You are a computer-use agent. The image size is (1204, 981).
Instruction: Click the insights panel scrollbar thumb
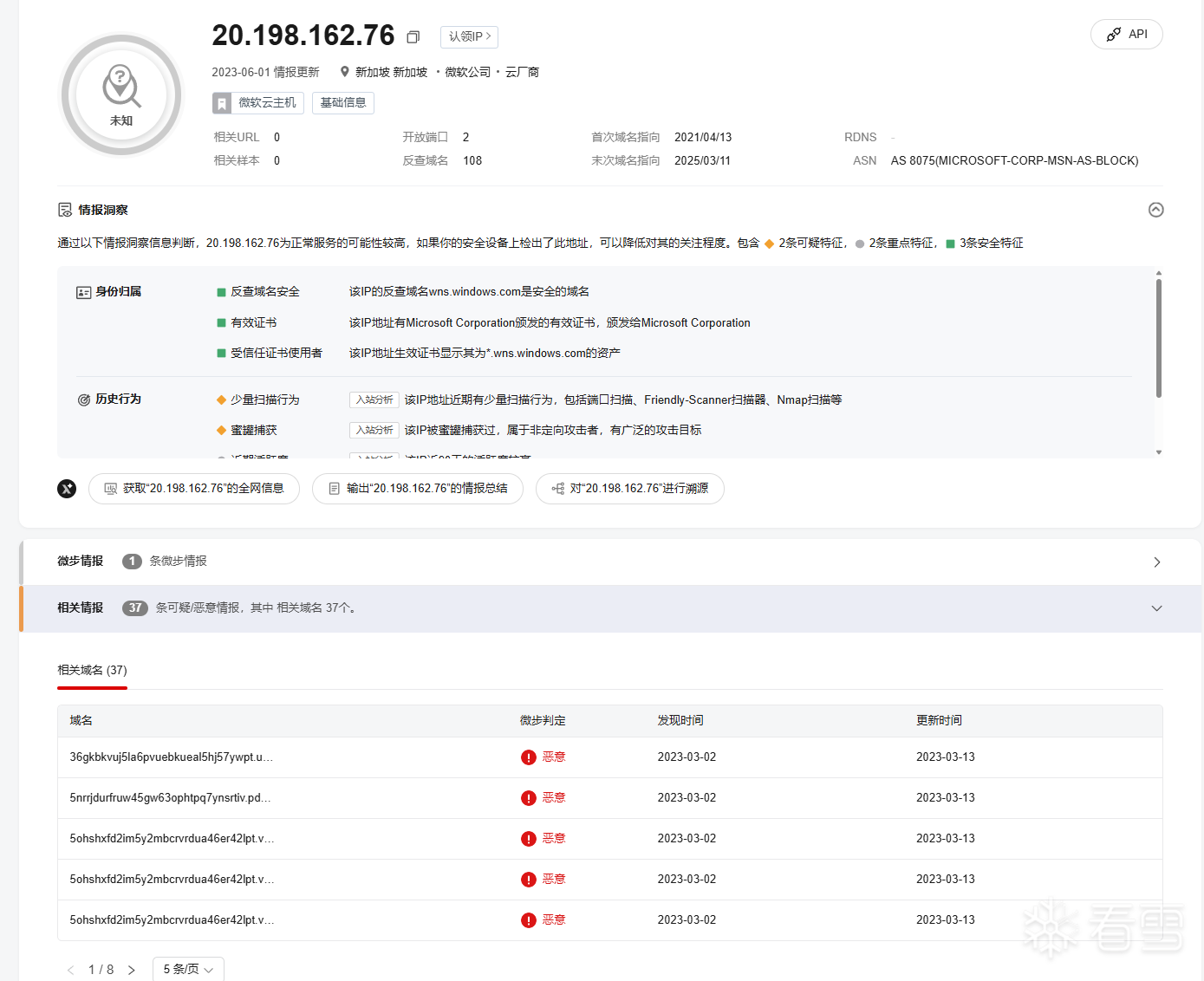[1159, 339]
